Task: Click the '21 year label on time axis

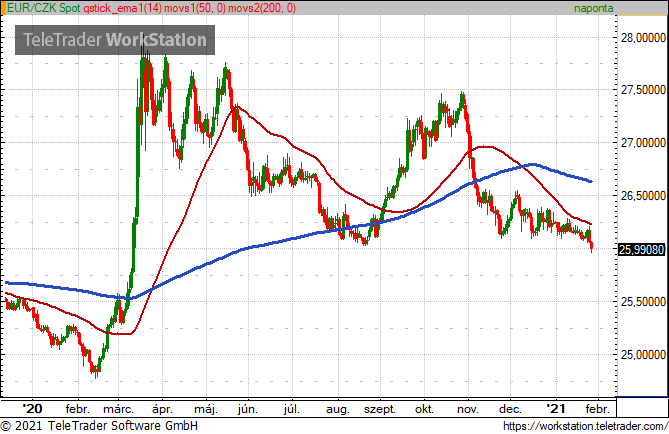Action: point(556,409)
